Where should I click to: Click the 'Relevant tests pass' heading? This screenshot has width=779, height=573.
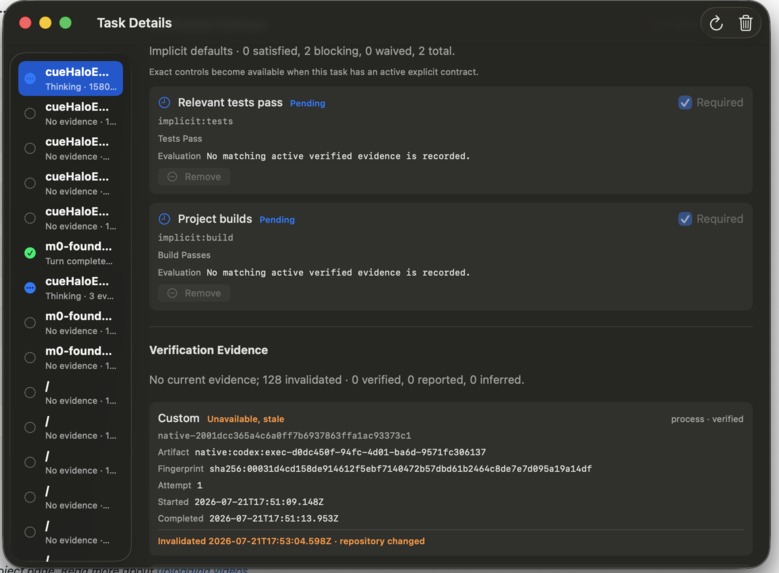[230, 102]
